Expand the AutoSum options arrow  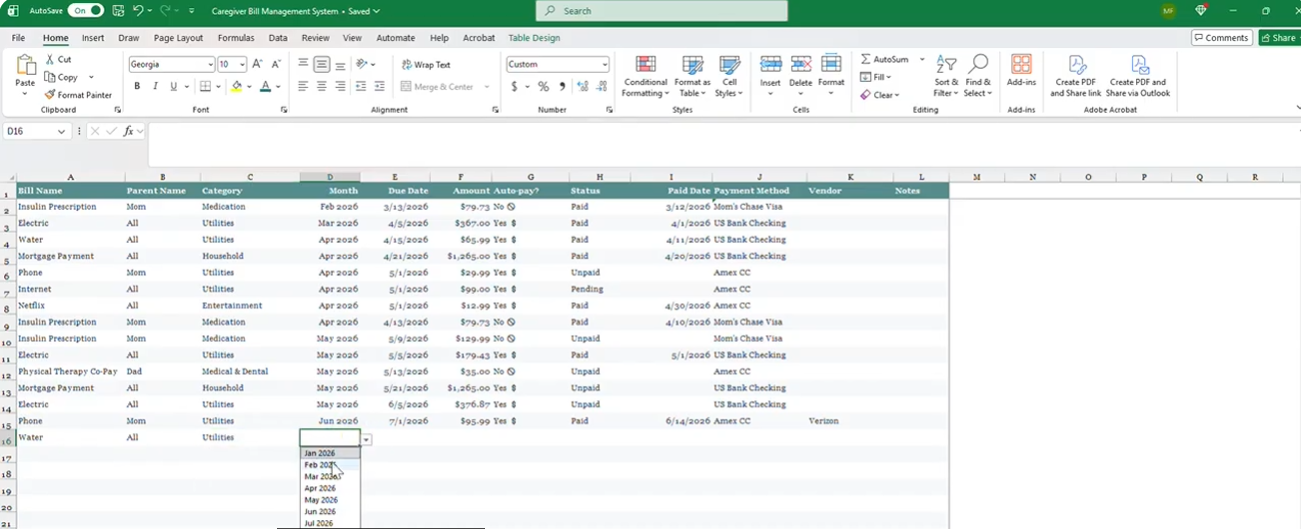tap(922, 59)
